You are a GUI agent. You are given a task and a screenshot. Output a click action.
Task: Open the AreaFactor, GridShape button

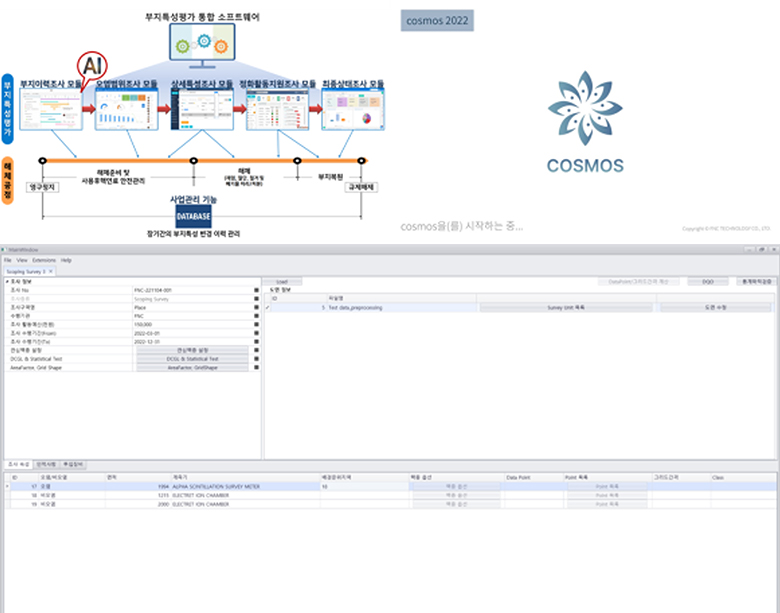pyautogui.click(x=193, y=368)
